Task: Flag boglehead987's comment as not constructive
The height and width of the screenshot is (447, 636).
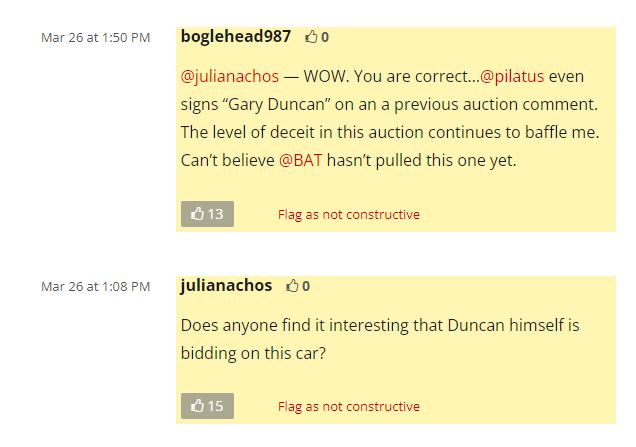Action: (348, 215)
